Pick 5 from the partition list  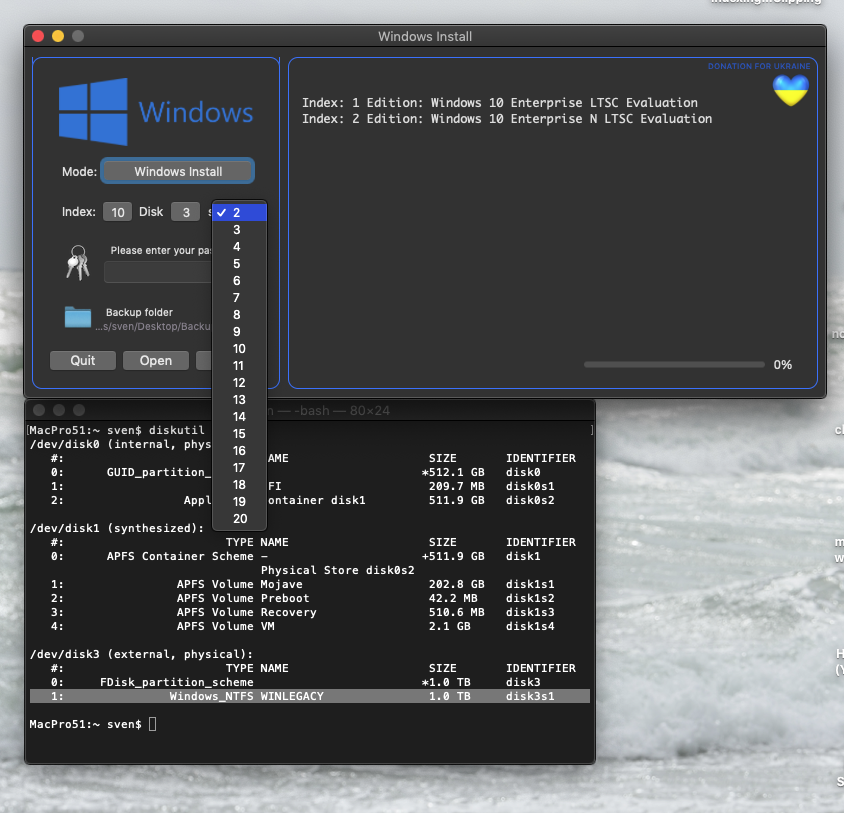pos(240,264)
